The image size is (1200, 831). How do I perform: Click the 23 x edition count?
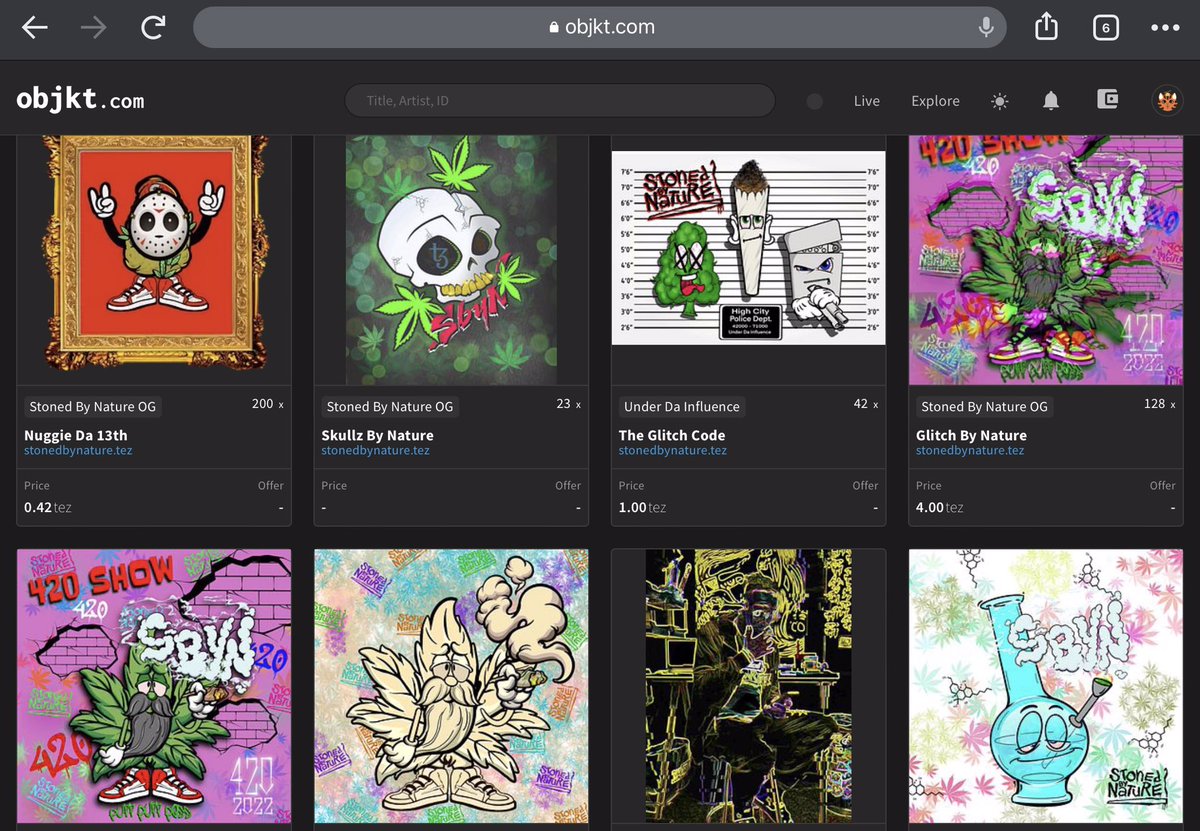[569, 404]
